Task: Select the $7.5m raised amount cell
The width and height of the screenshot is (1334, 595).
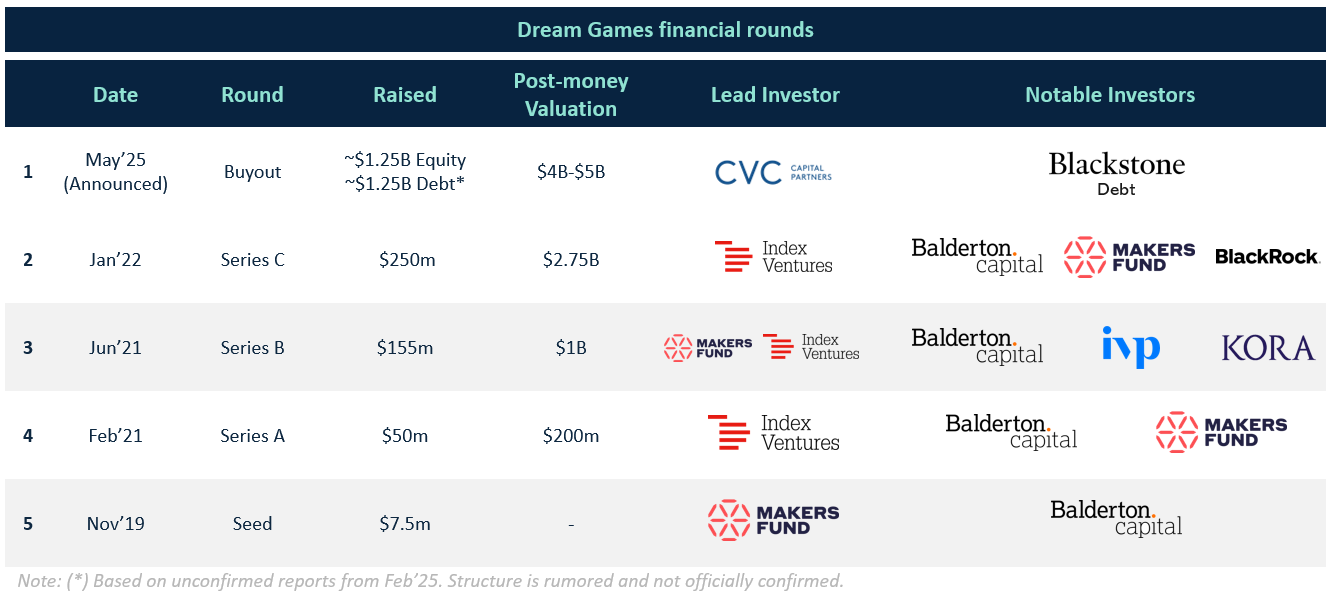Action: click(x=405, y=524)
